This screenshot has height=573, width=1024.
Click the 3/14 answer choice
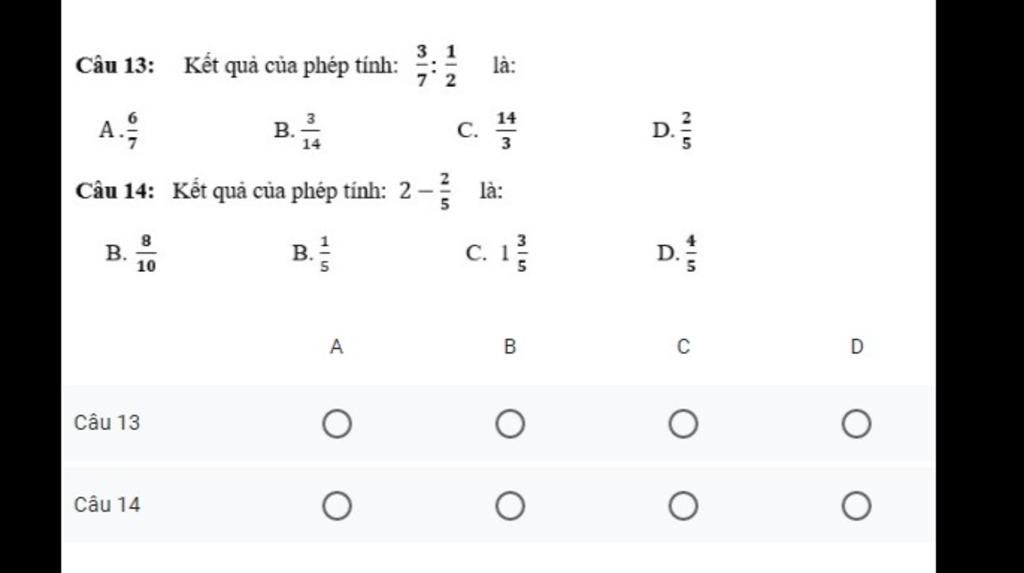point(311,131)
